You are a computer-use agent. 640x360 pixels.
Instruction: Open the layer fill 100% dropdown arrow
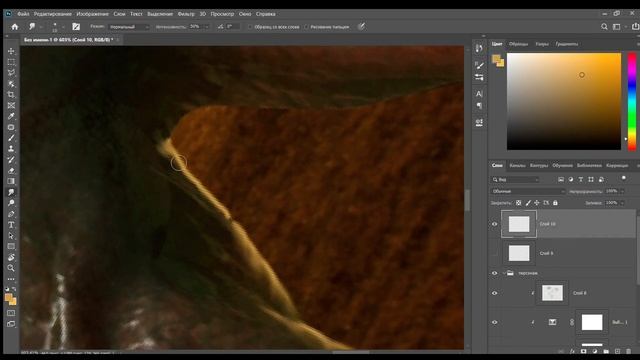[622, 203]
